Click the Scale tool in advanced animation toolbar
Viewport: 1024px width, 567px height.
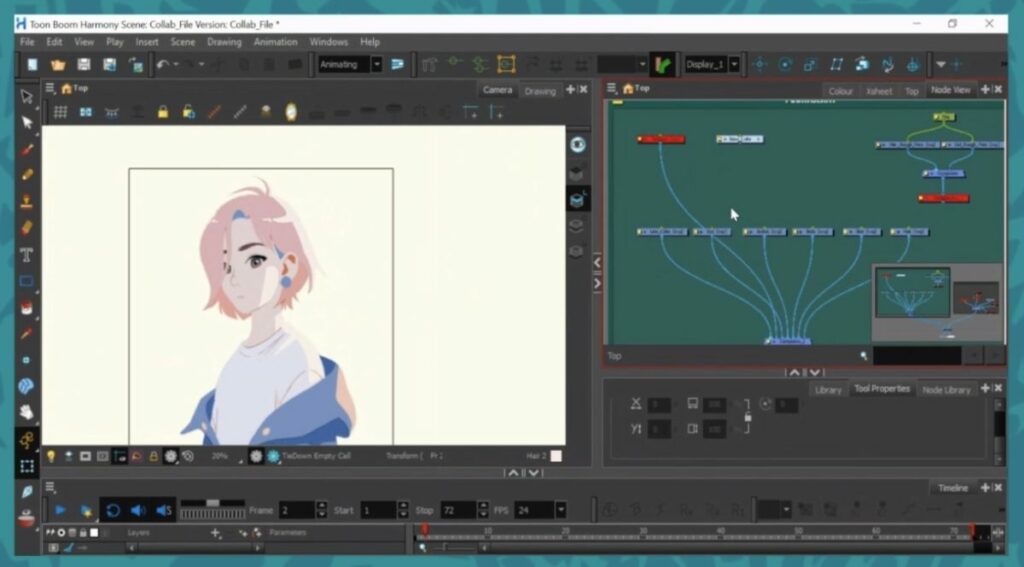tap(810, 65)
